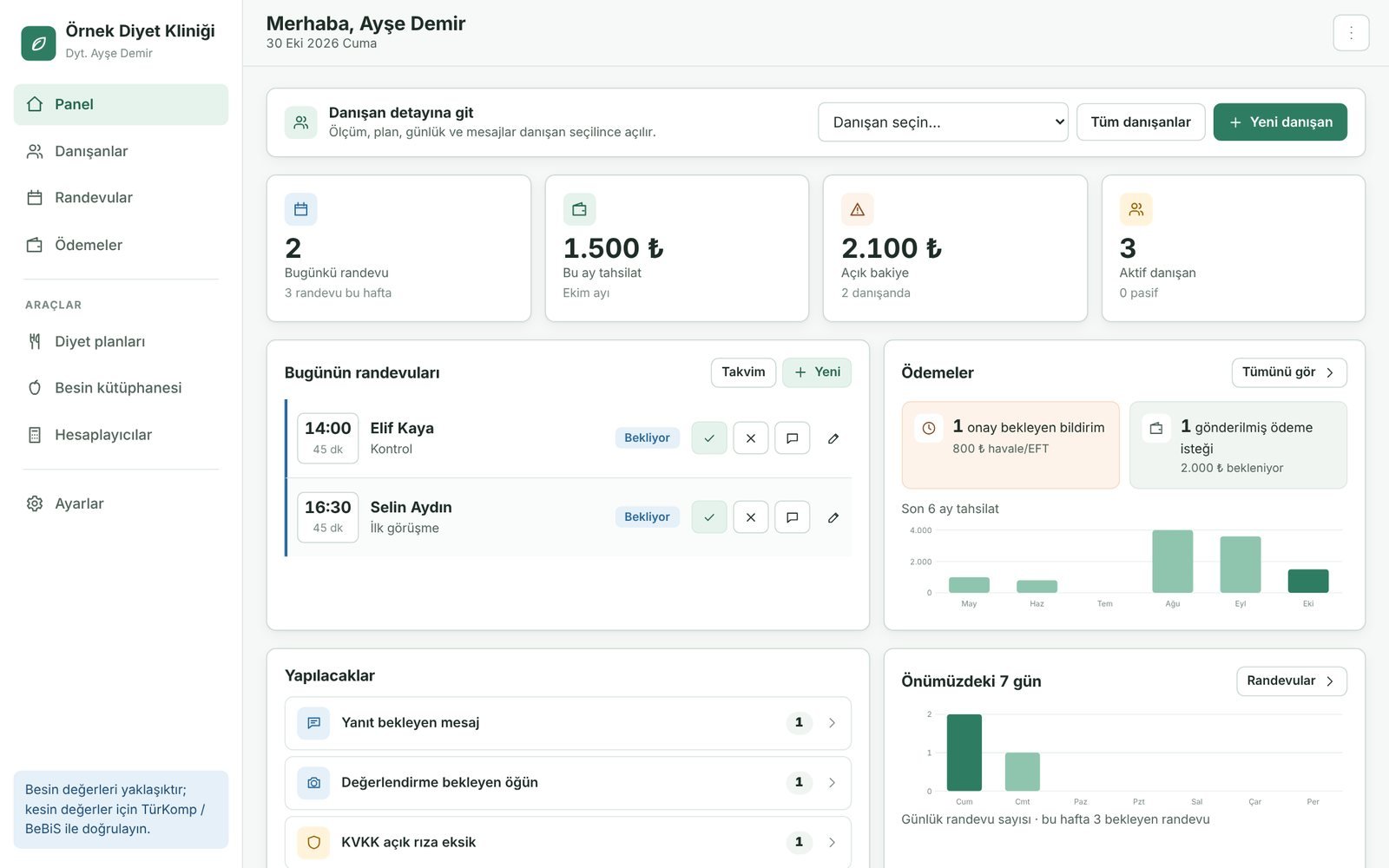The image size is (1389, 868).
Task: Click the Ağu bar in tahsilat chart
Action: click(x=1172, y=562)
